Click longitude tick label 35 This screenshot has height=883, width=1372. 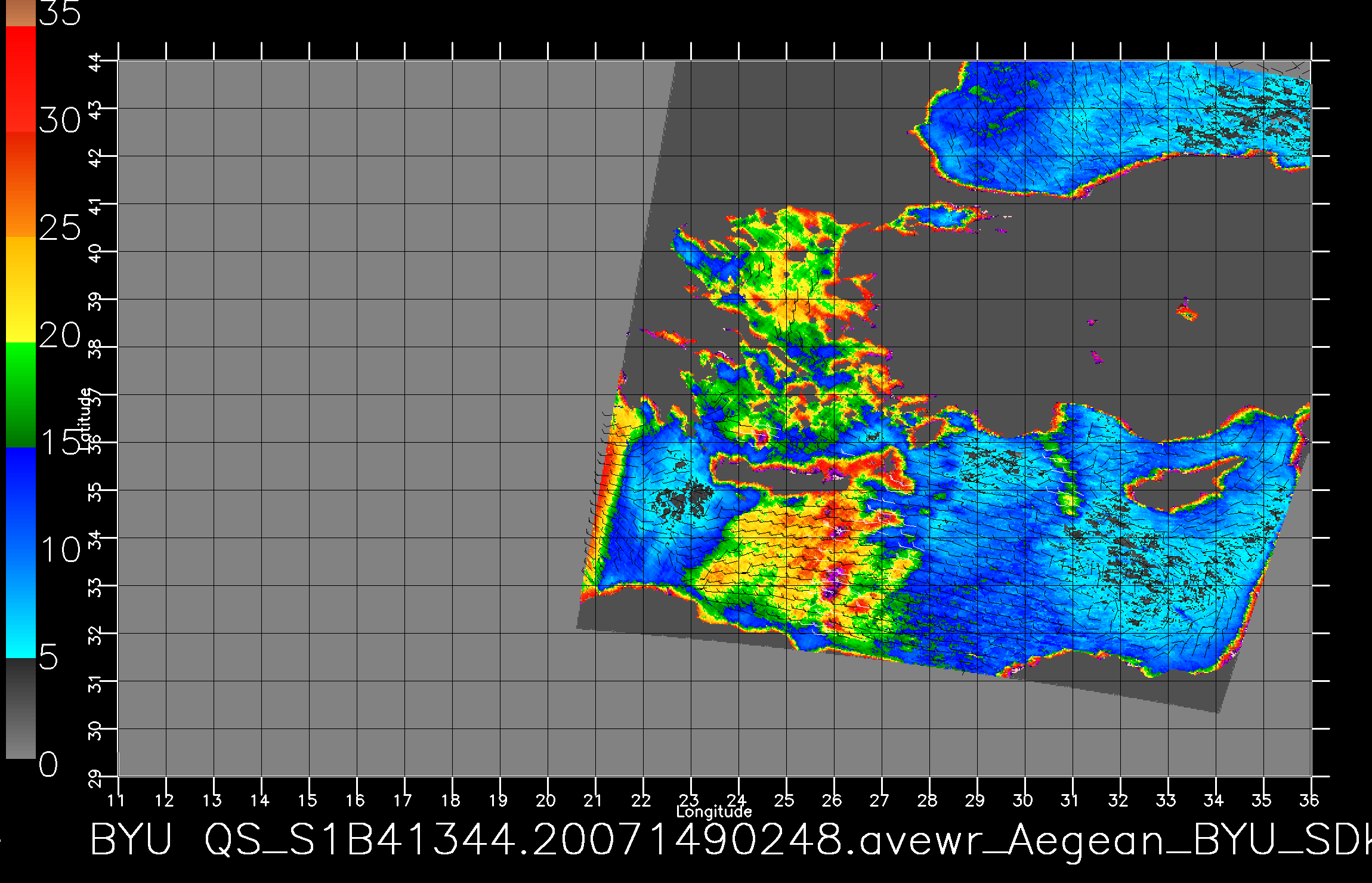[1262, 800]
